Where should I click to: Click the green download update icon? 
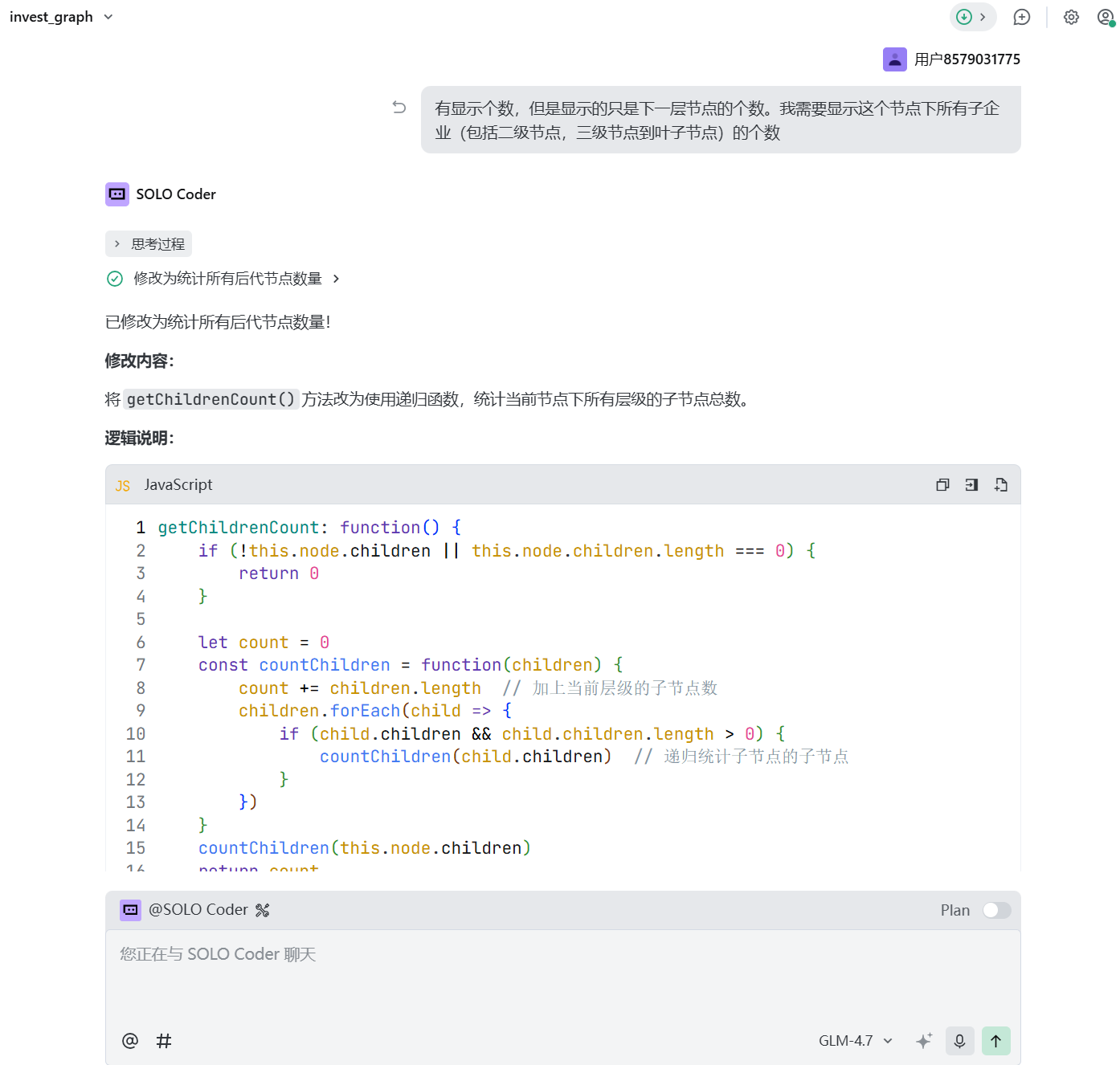coord(964,17)
